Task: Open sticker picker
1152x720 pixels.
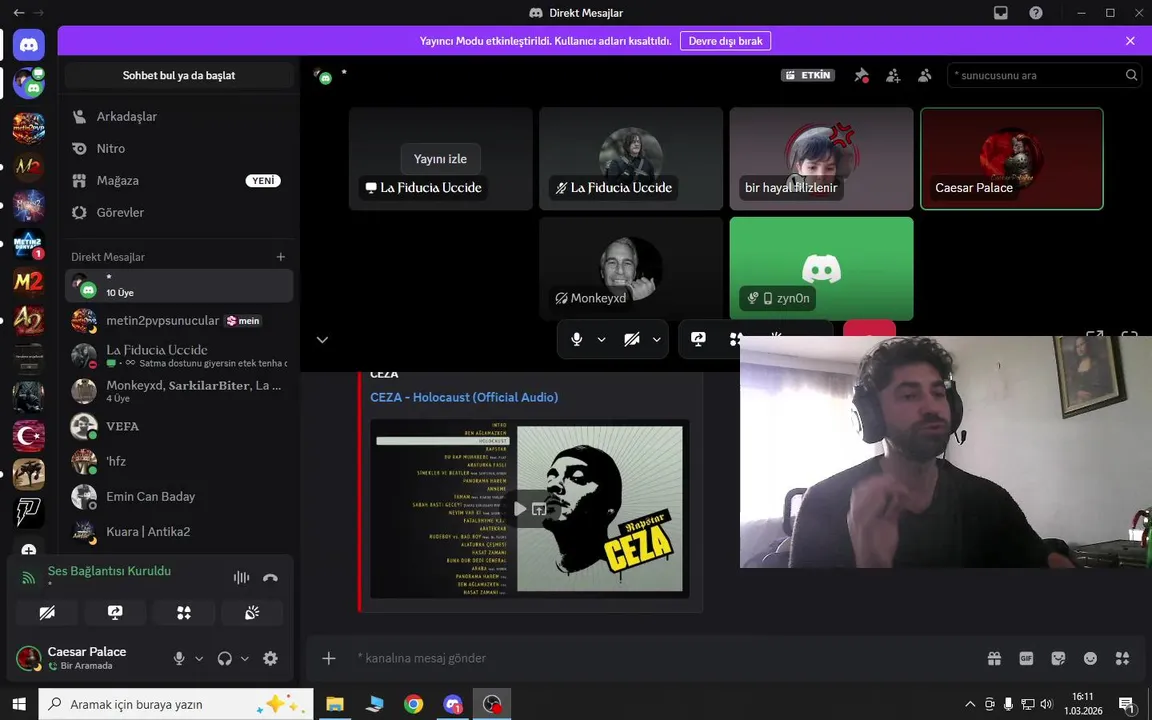Action: [1058, 658]
